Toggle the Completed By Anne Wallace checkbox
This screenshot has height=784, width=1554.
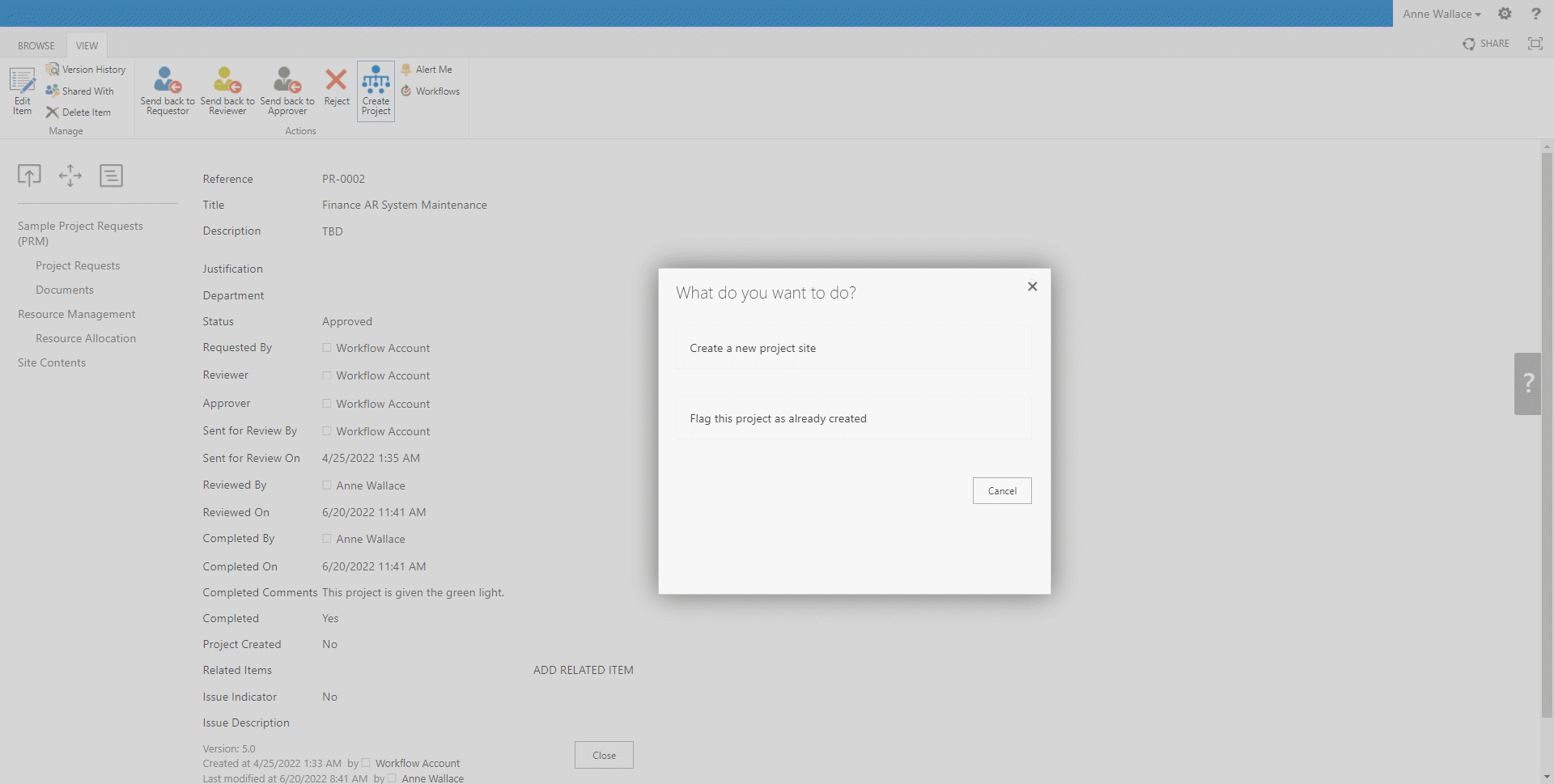pos(327,539)
